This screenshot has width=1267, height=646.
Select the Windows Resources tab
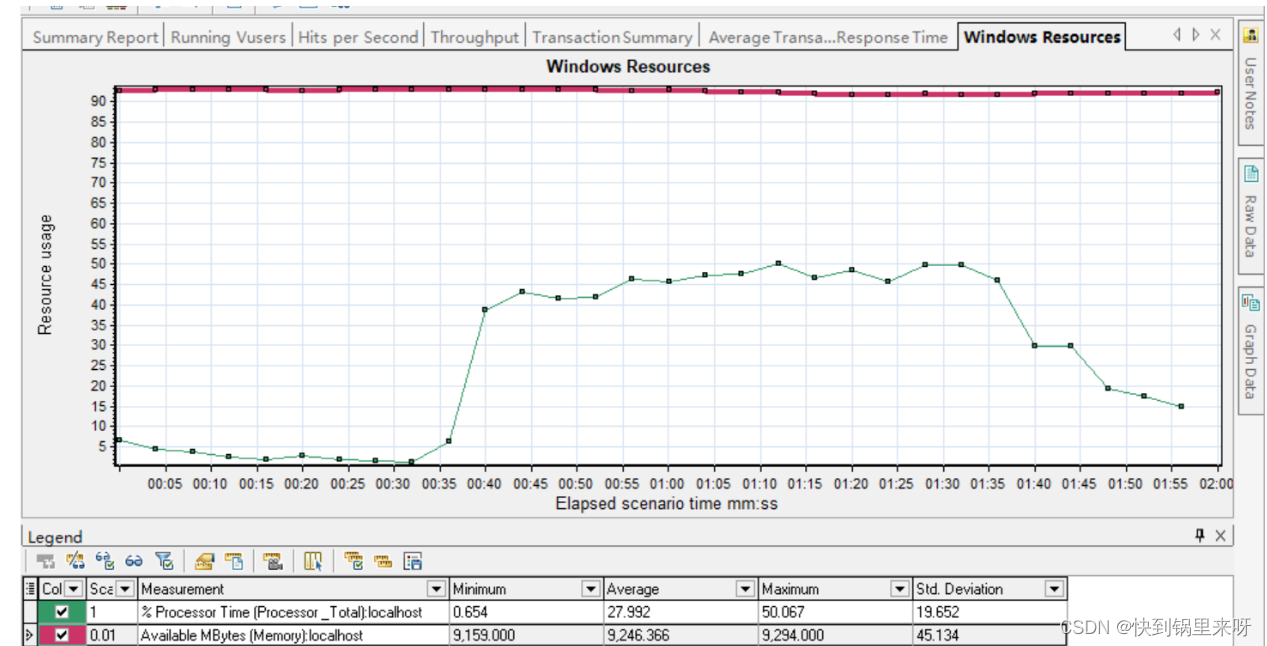coord(1042,37)
